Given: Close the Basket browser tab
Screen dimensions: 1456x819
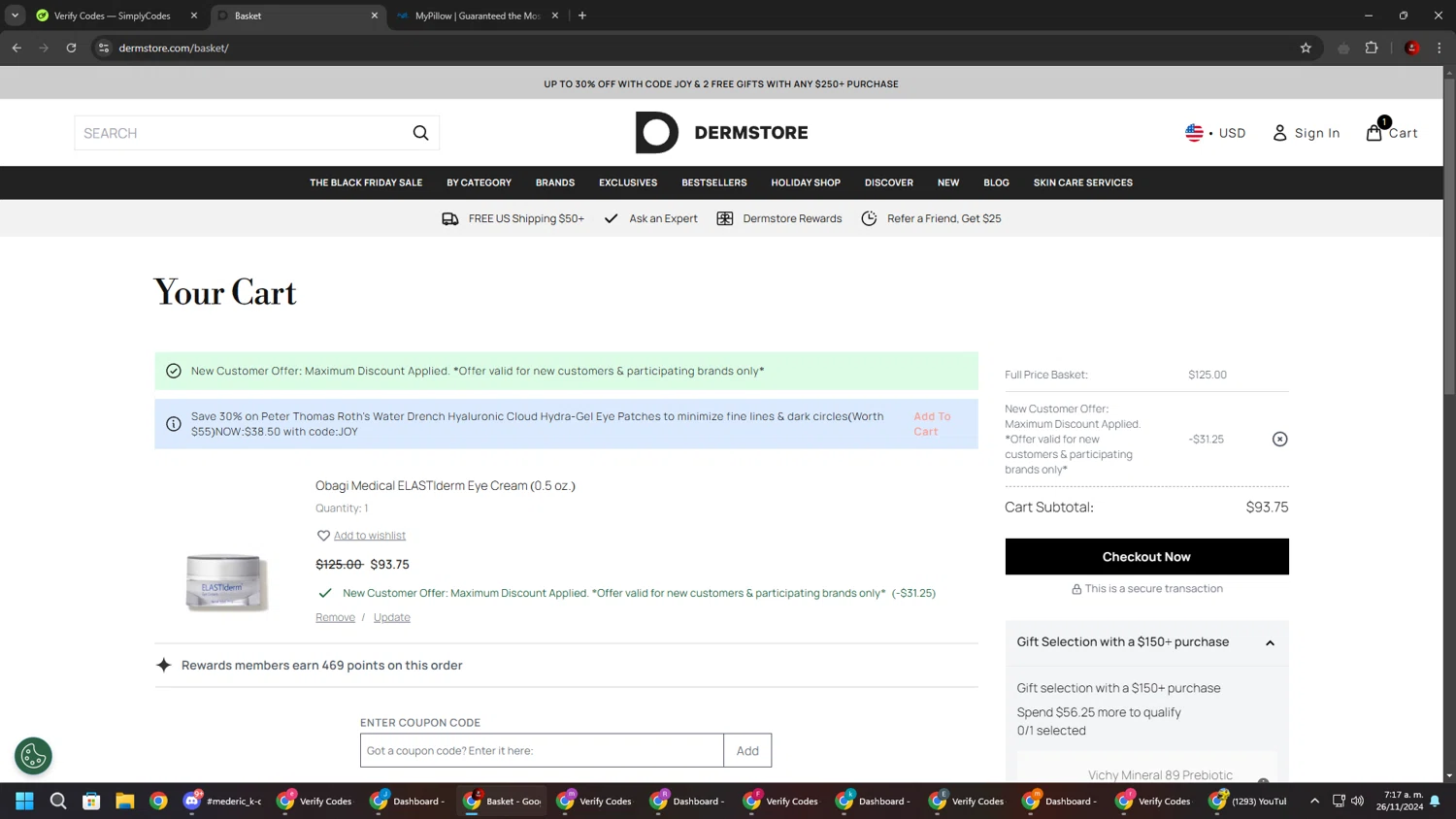Looking at the screenshot, I should (x=375, y=16).
